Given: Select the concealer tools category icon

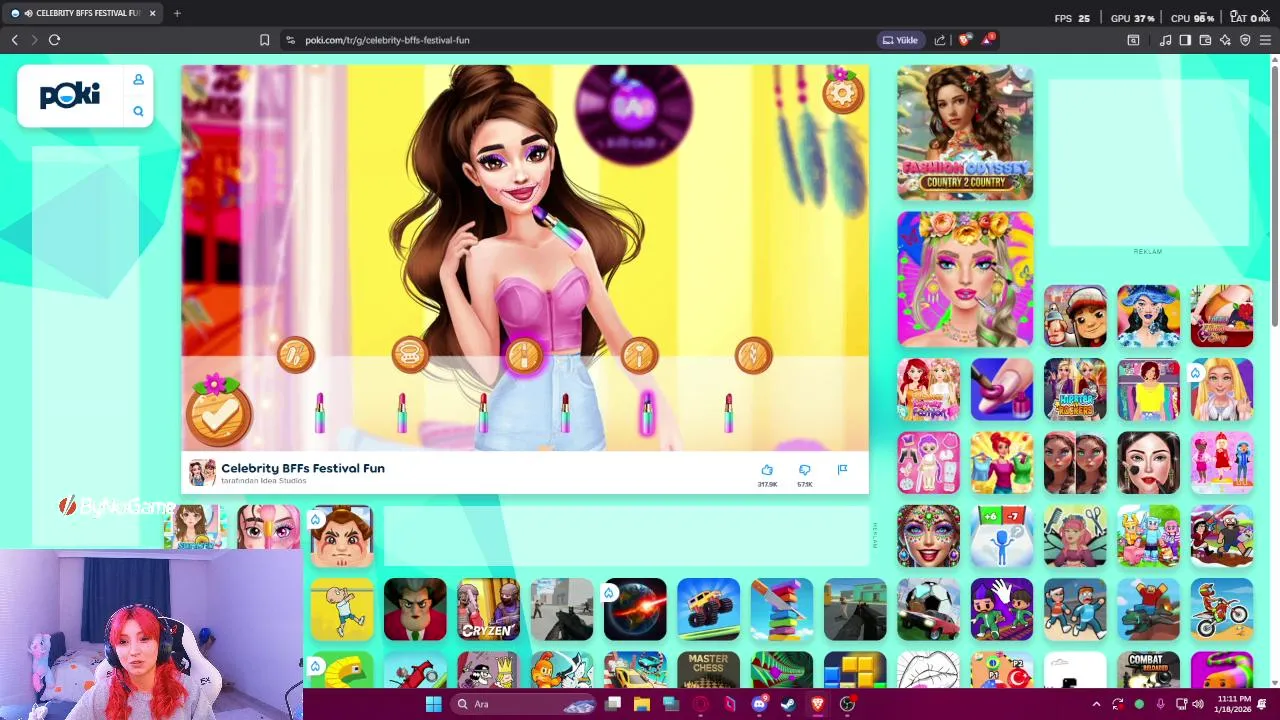Looking at the screenshot, I should tap(295, 355).
